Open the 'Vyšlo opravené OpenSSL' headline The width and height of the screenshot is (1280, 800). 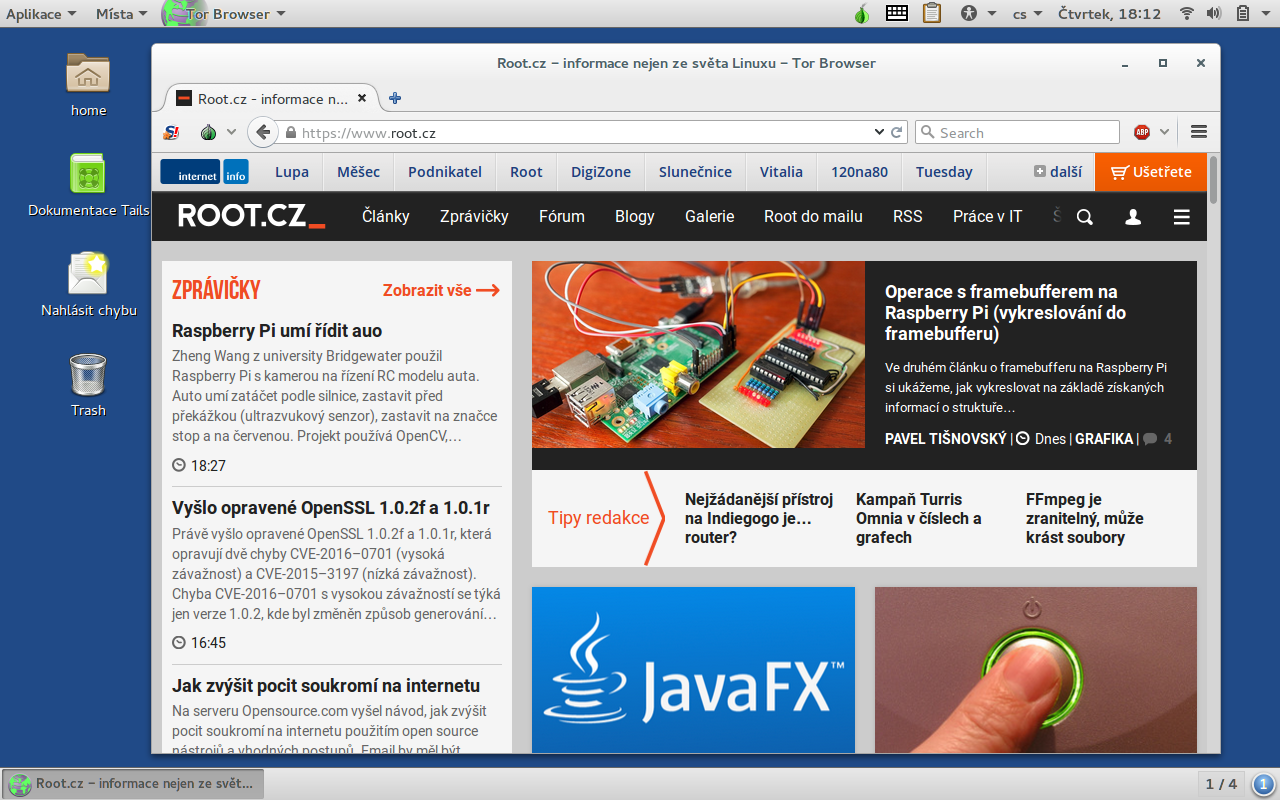pos(331,507)
